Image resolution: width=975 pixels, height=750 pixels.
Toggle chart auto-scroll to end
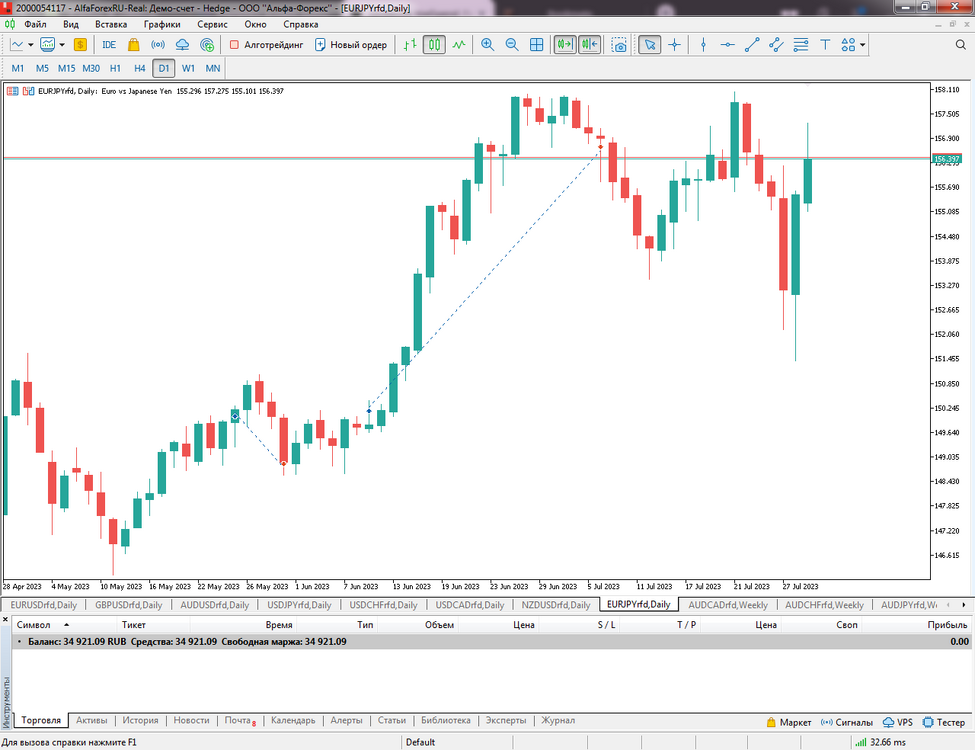coord(565,45)
